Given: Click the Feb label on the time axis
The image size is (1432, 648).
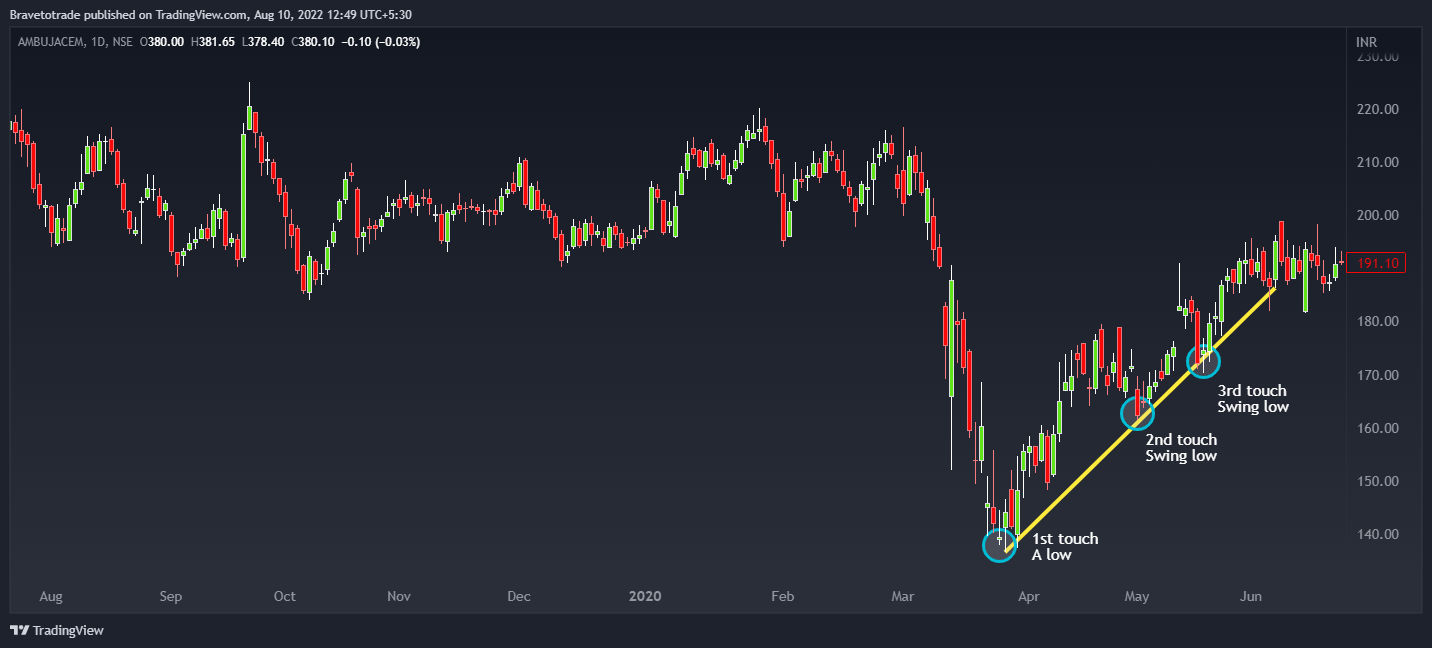Looking at the screenshot, I should tap(782, 597).
